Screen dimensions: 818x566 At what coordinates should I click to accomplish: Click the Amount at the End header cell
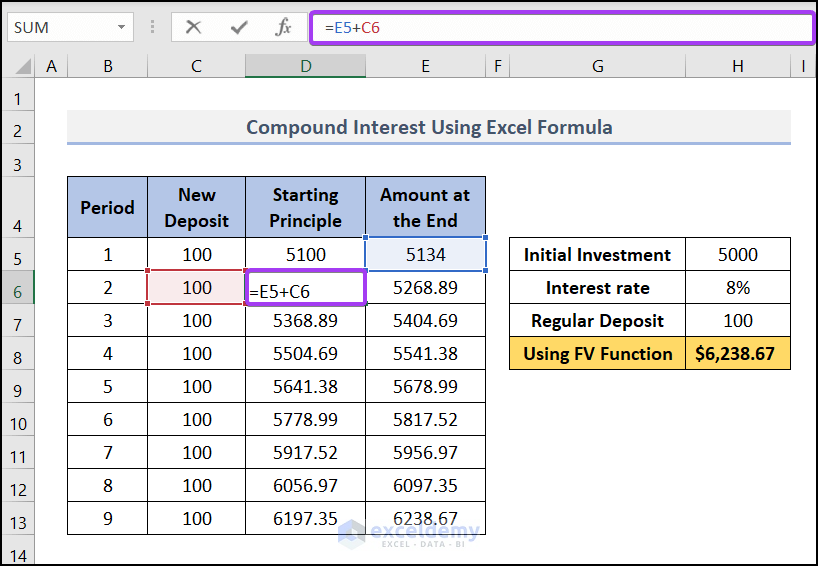425,208
